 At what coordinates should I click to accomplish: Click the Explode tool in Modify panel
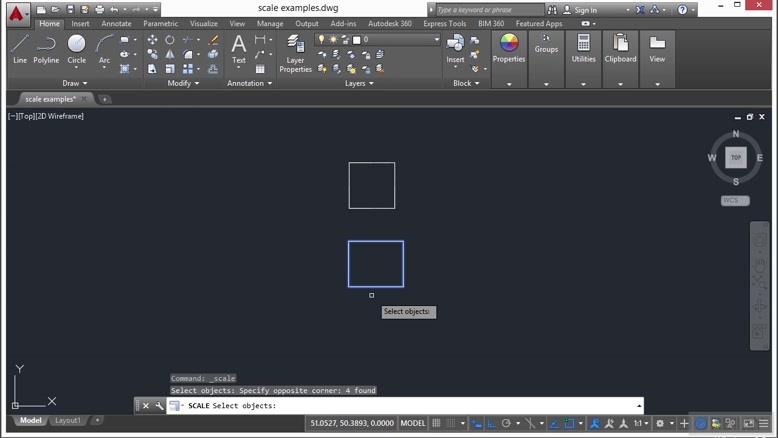[x=213, y=54]
